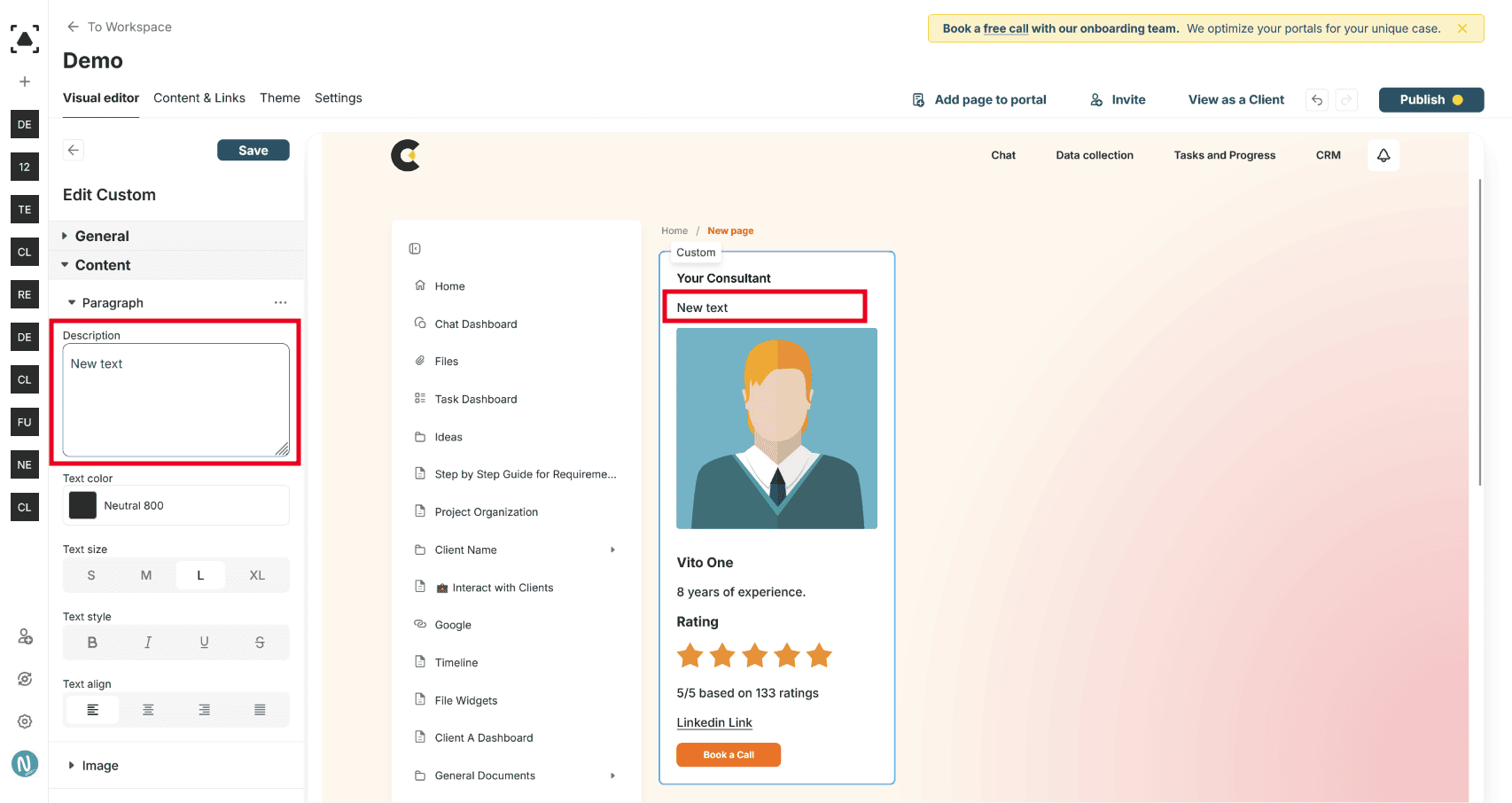
Task: Open the settings gear in left rail
Action: pyautogui.click(x=25, y=721)
